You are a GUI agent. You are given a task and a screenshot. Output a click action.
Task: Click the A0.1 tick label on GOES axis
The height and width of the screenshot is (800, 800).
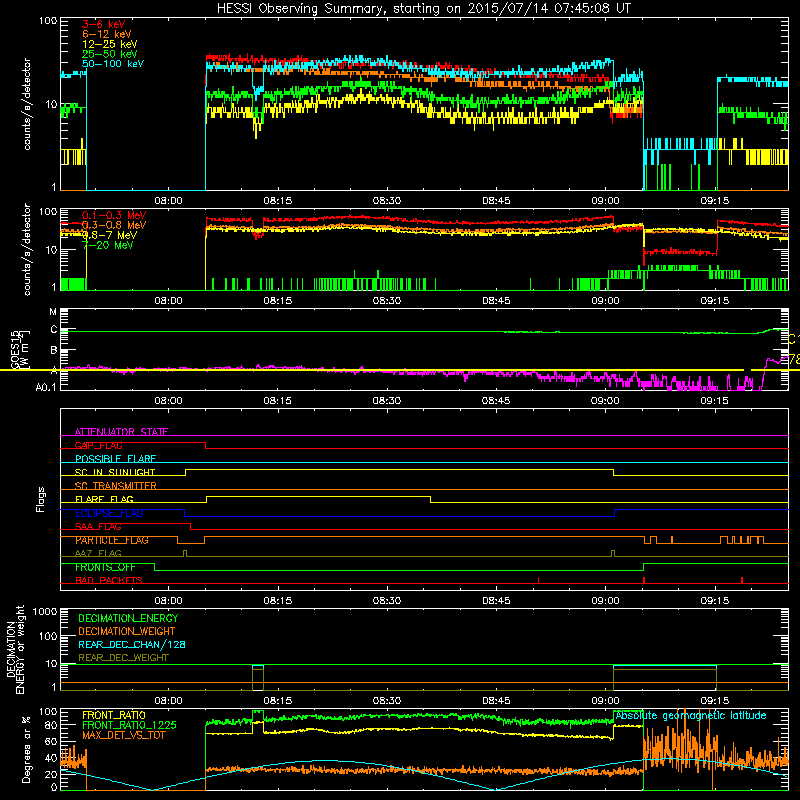[45, 388]
